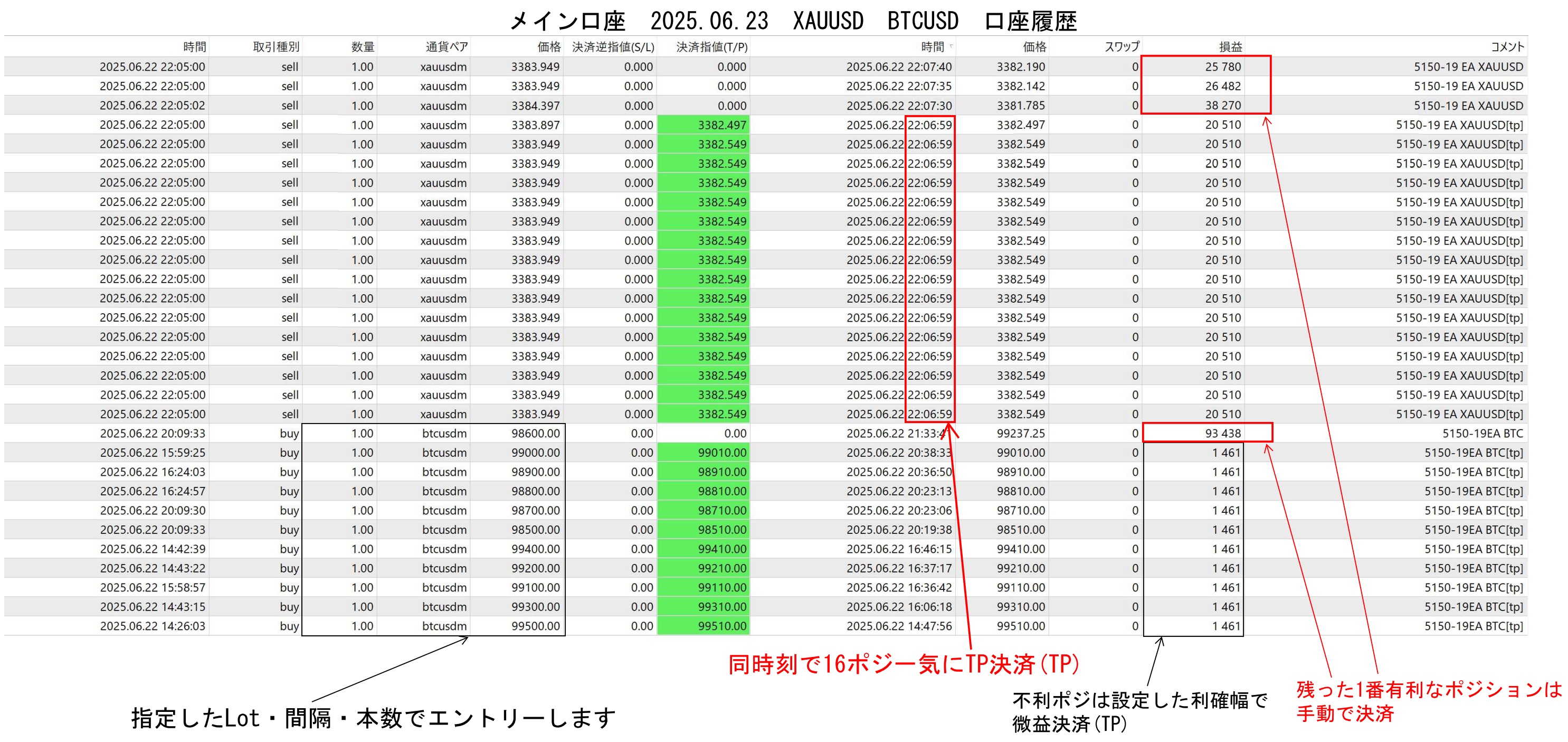
Task: Sort by the スワップ column header
Action: [1121, 47]
